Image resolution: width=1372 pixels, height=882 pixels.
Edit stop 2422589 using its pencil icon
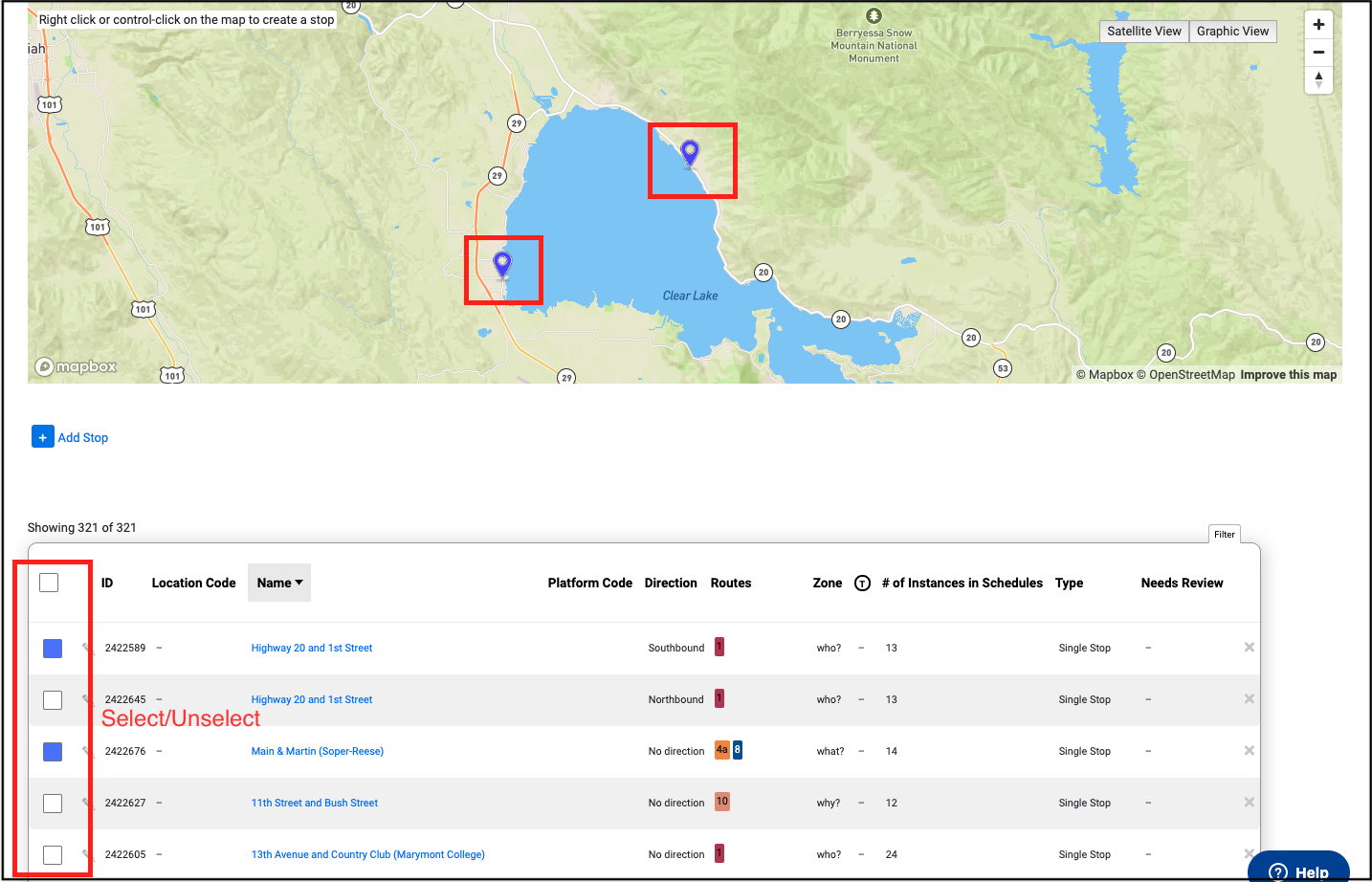coord(86,648)
